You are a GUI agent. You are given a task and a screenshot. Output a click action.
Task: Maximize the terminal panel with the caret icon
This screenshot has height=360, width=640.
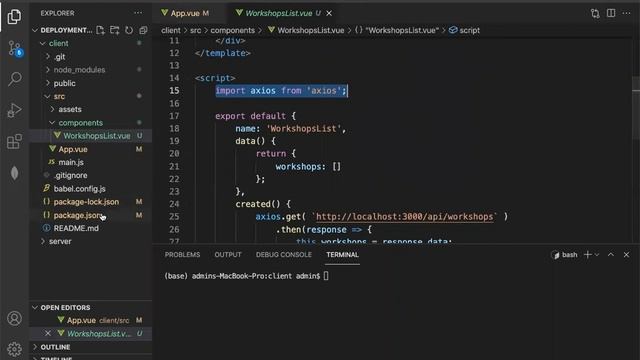click(611, 255)
